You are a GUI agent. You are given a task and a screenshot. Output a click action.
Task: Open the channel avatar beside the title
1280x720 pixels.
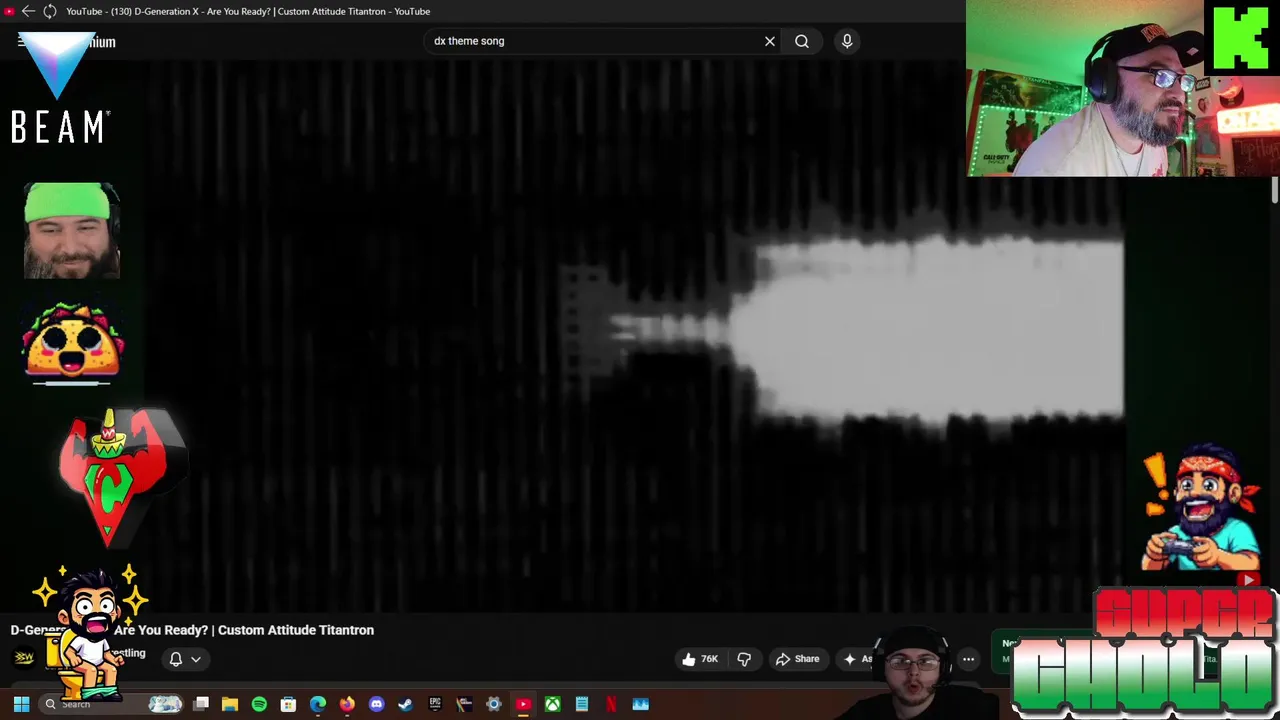(24, 657)
